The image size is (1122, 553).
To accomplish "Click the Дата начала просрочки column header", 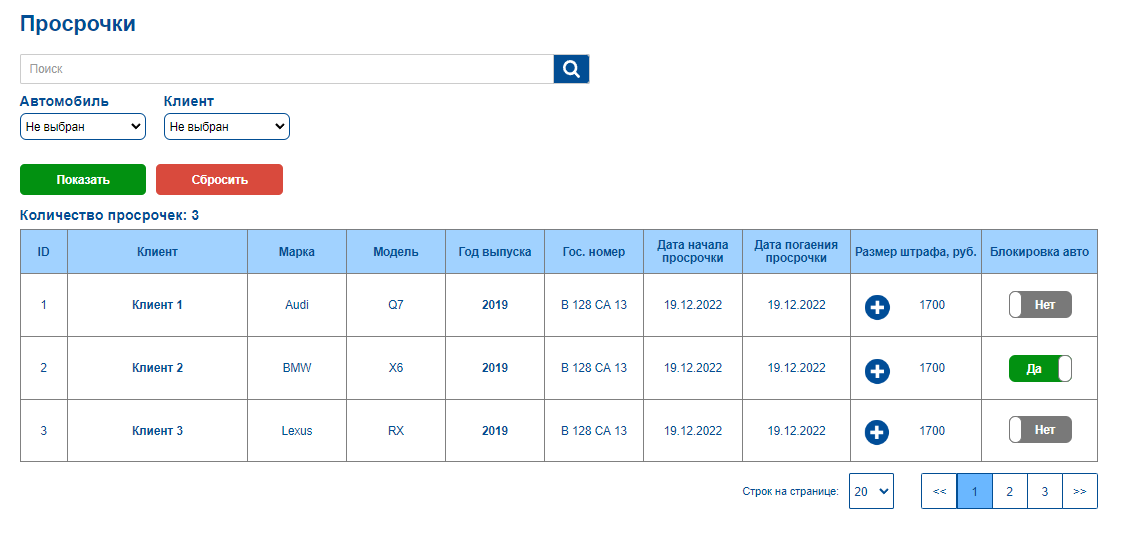I will (693, 251).
